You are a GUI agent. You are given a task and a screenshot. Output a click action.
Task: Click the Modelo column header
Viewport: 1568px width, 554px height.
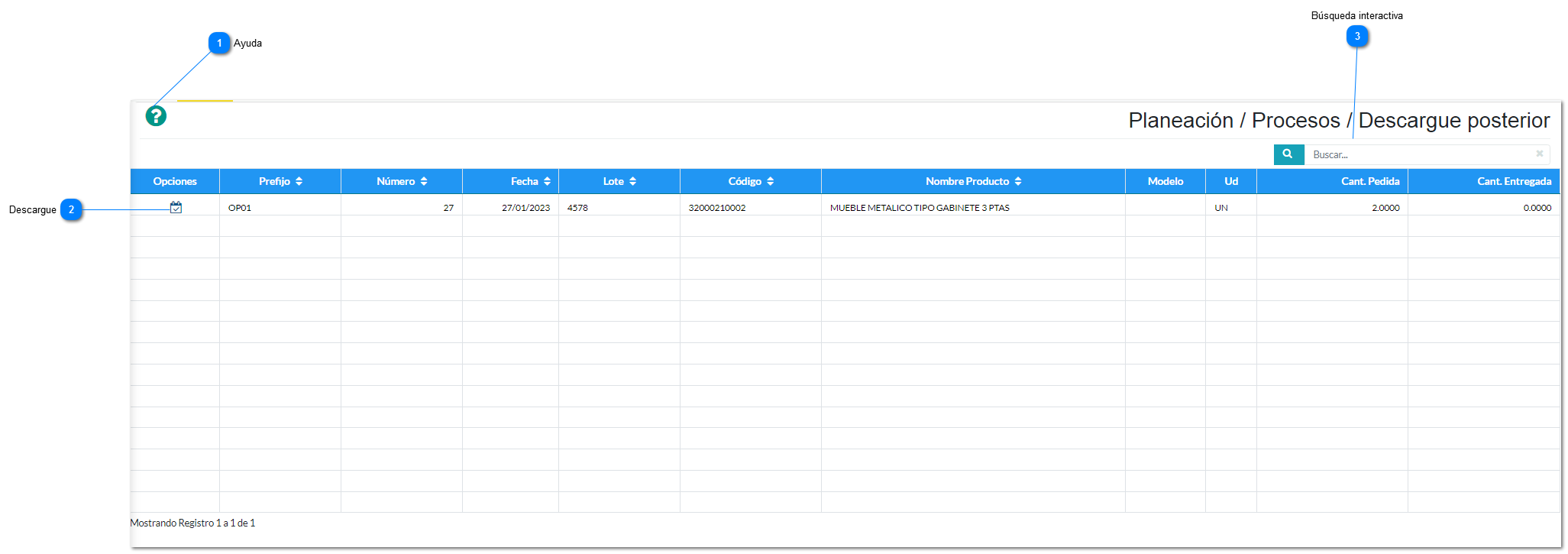1165,181
